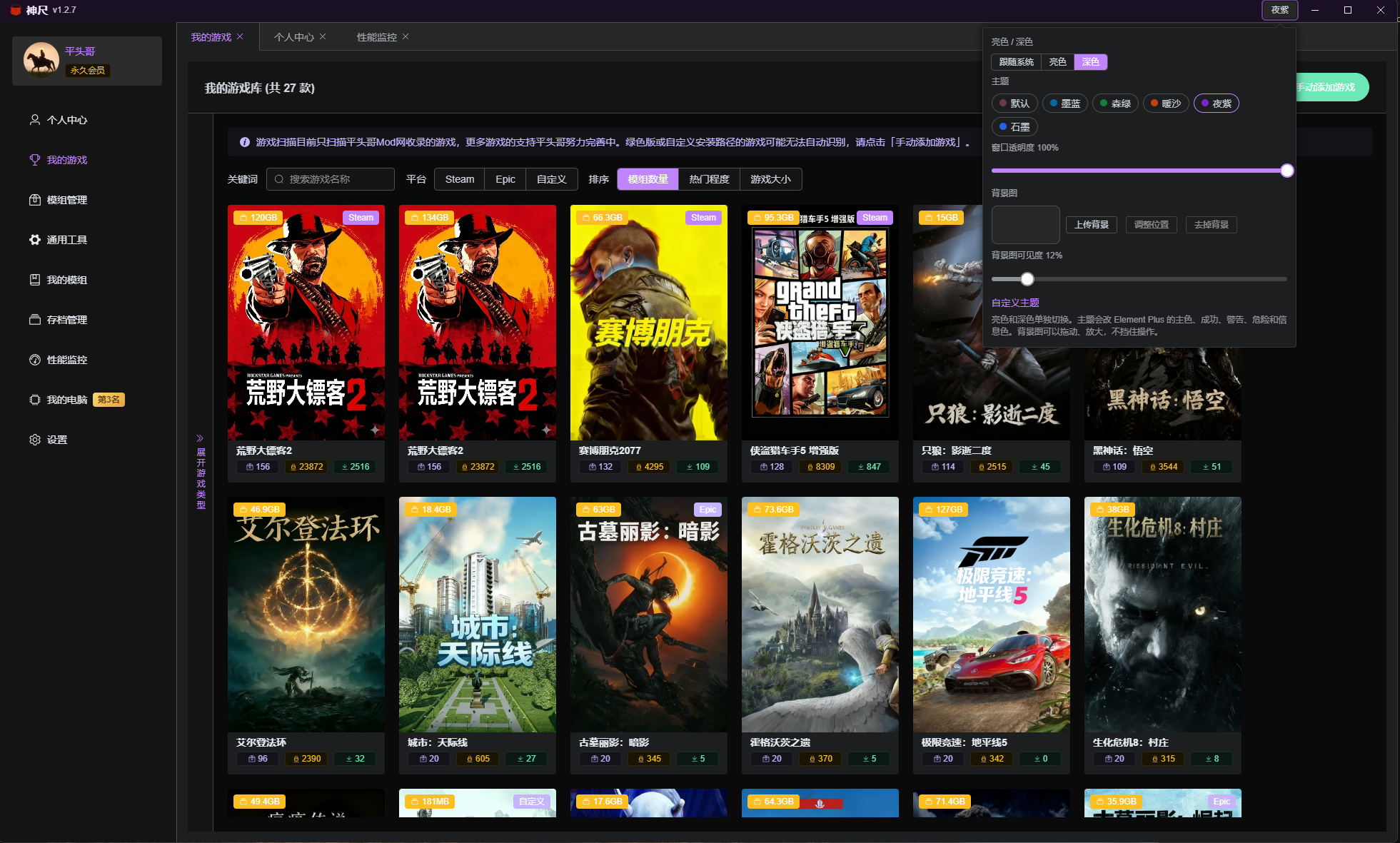
Task: Click the 存档管理 archive icon
Action: tap(34, 320)
